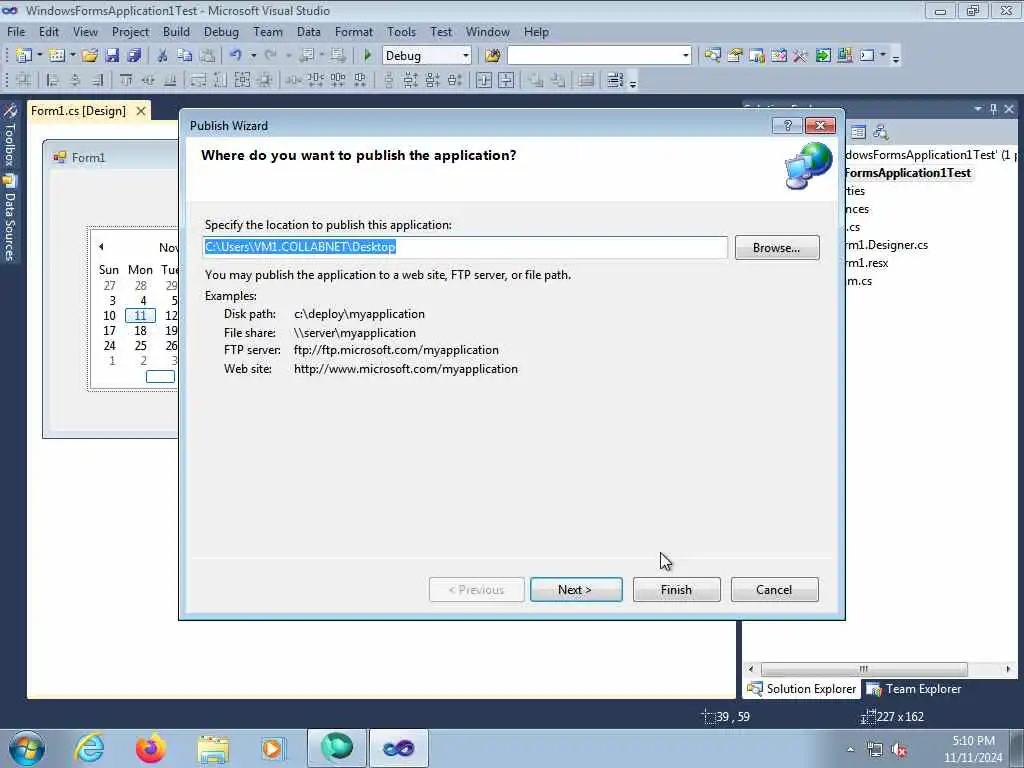The height and width of the screenshot is (768, 1024).
Task: Click the Cancel button in Publish Wizard
Action: point(774,590)
